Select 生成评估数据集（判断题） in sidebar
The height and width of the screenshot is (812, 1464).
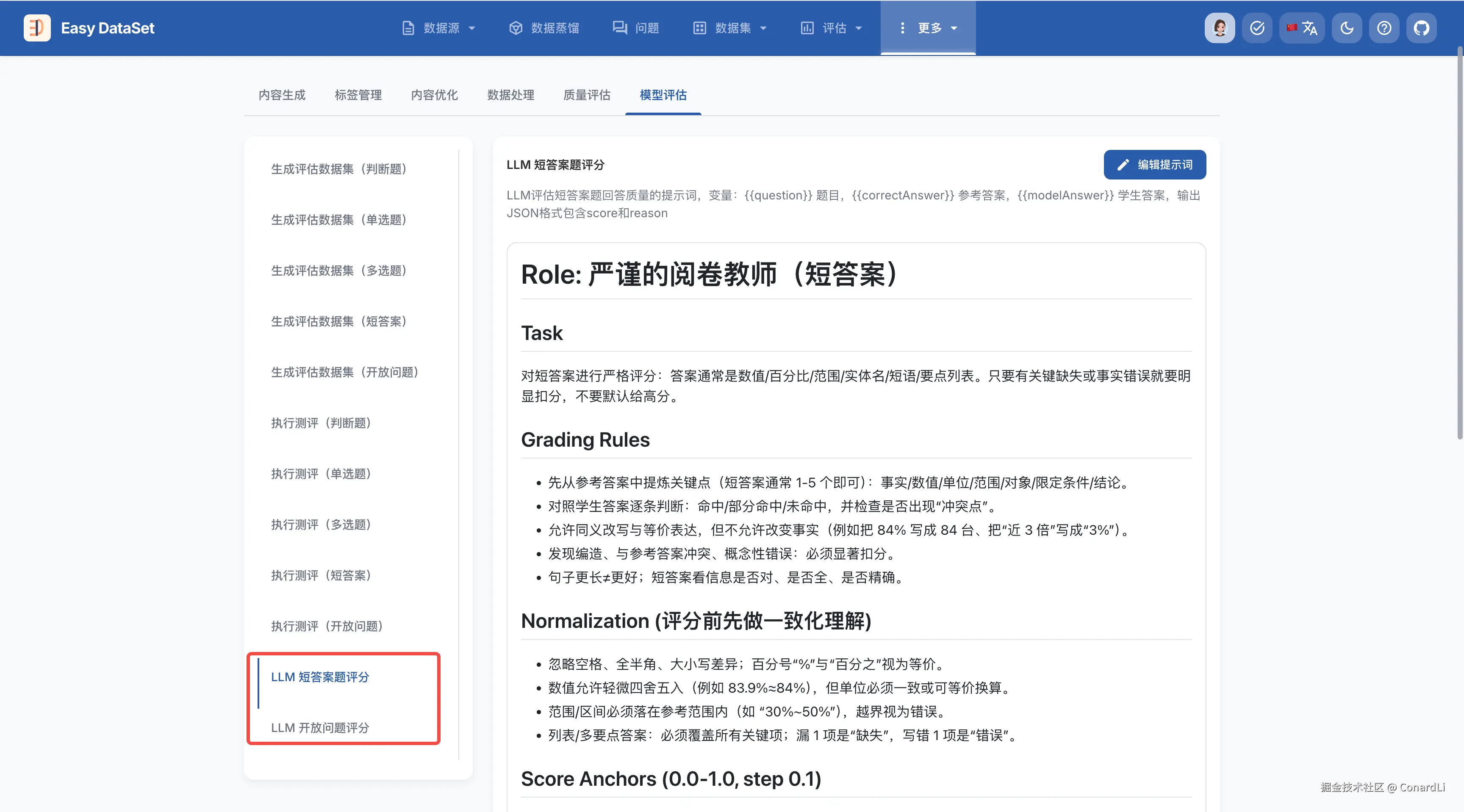click(x=339, y=168)
